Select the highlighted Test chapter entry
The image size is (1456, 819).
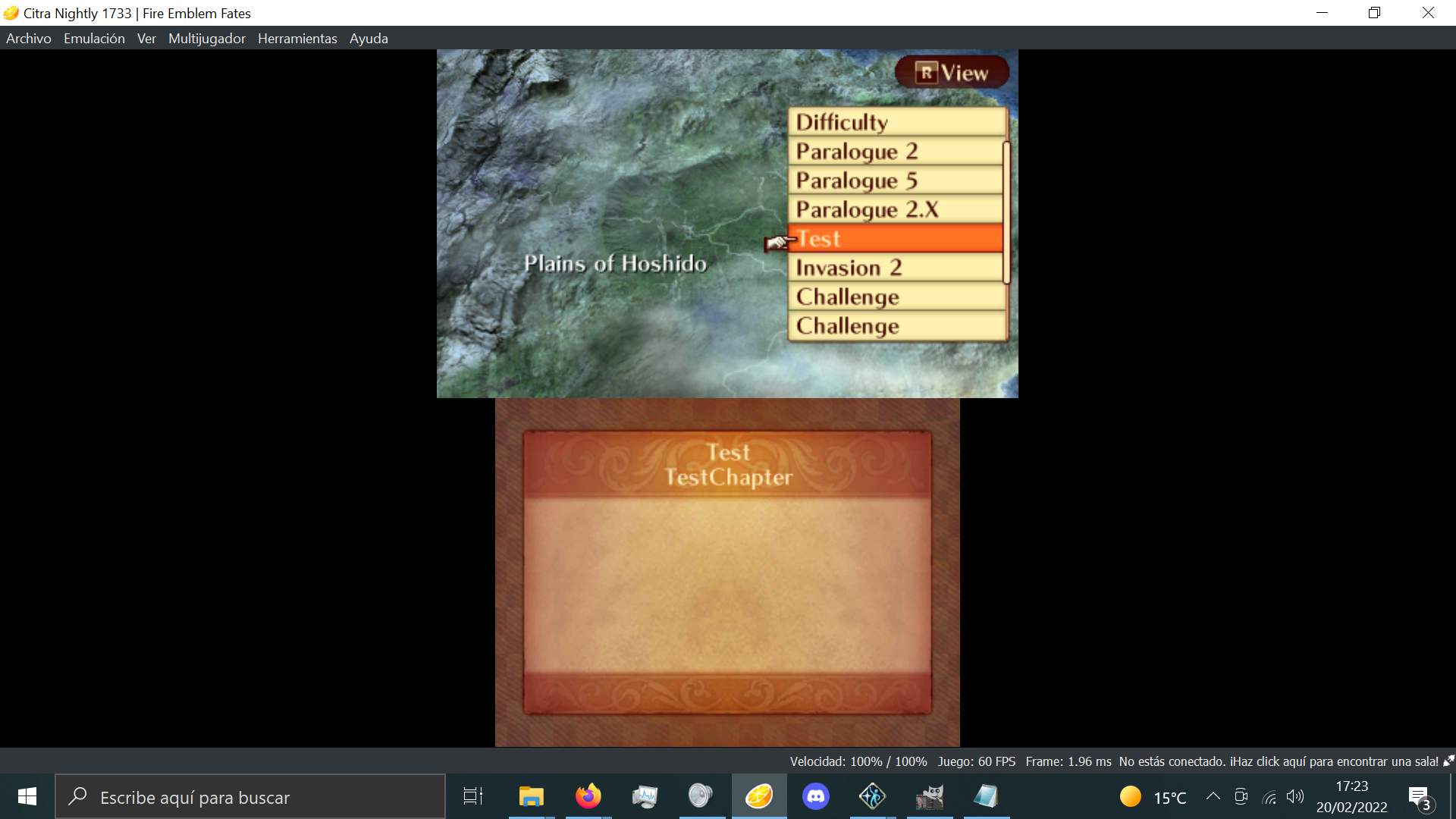coord(896,238)
